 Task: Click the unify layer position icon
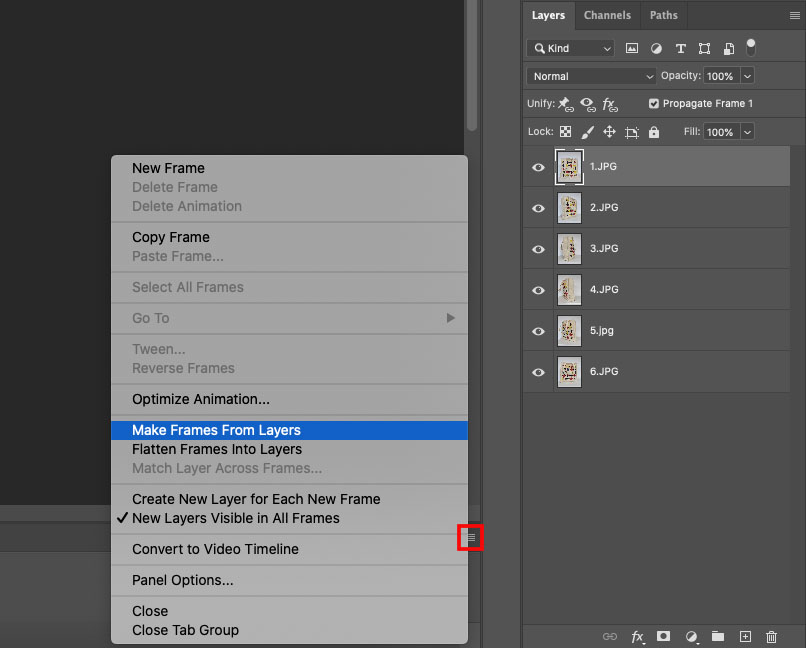(x=564, y=104)
